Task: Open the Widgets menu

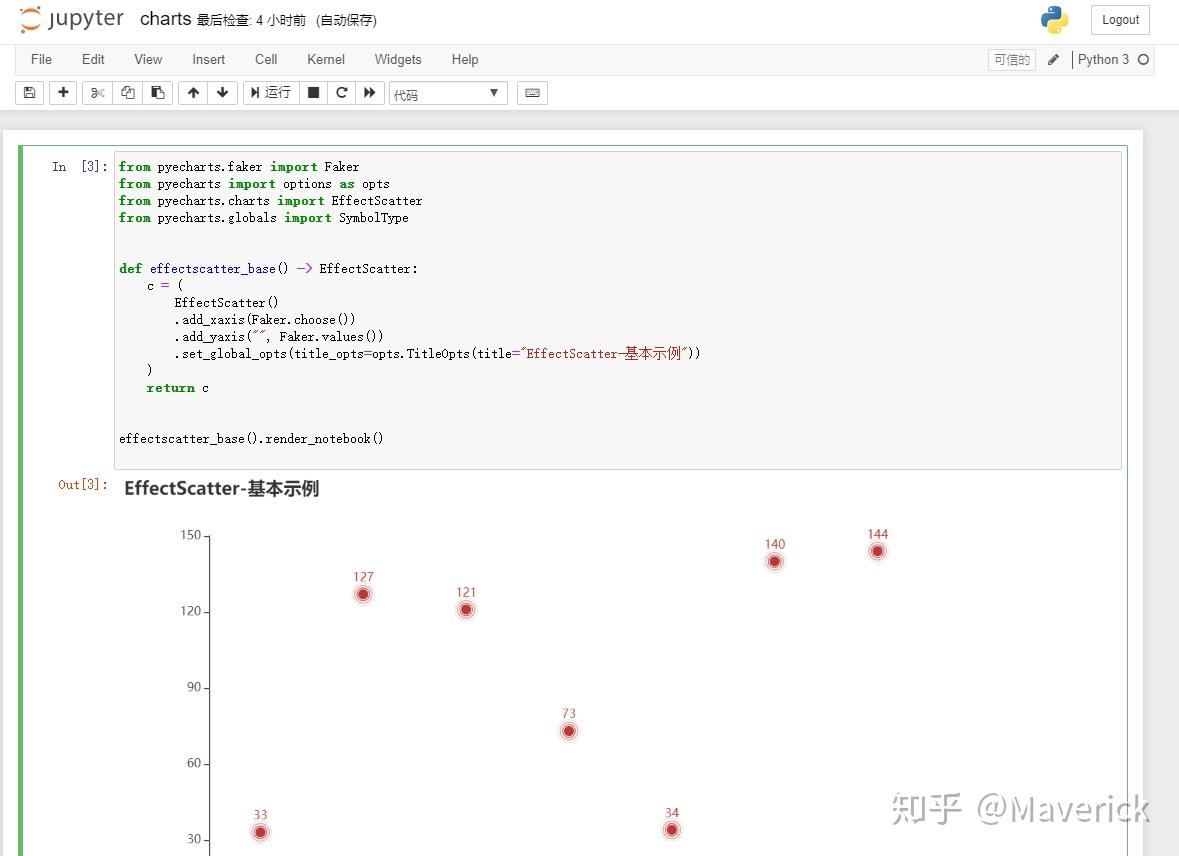Action: pos(397,59)
